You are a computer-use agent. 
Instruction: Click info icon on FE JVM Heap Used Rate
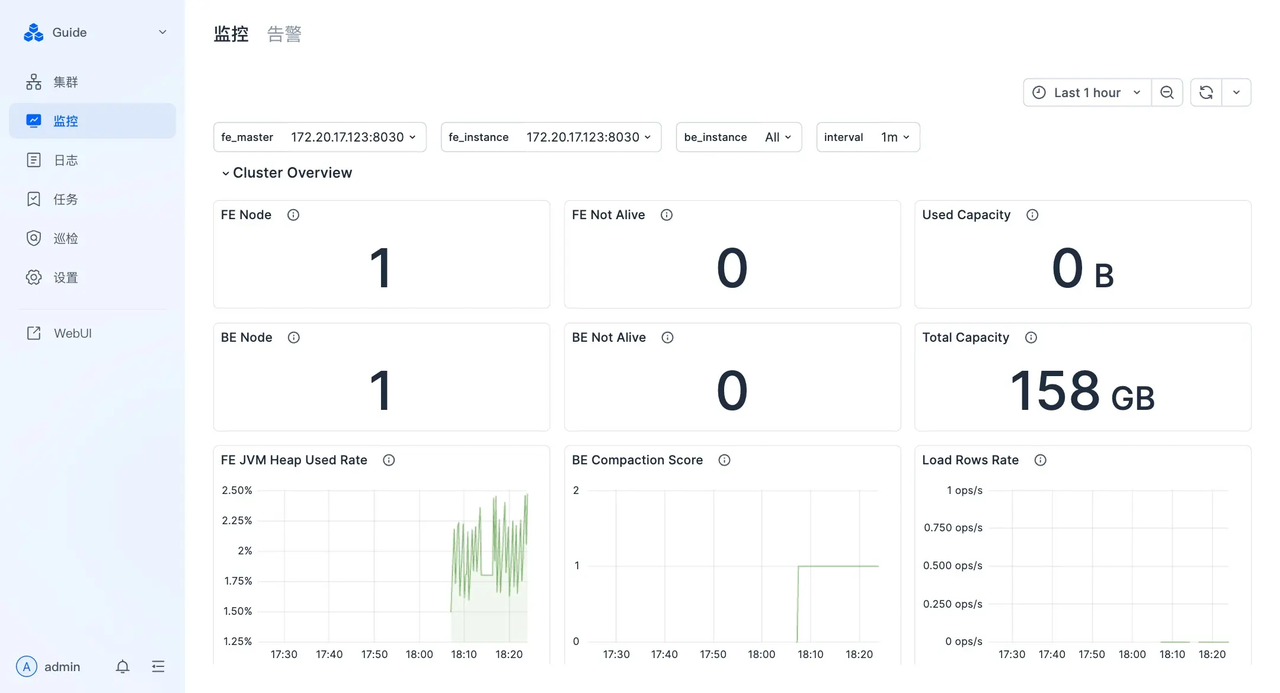(389, 461)
